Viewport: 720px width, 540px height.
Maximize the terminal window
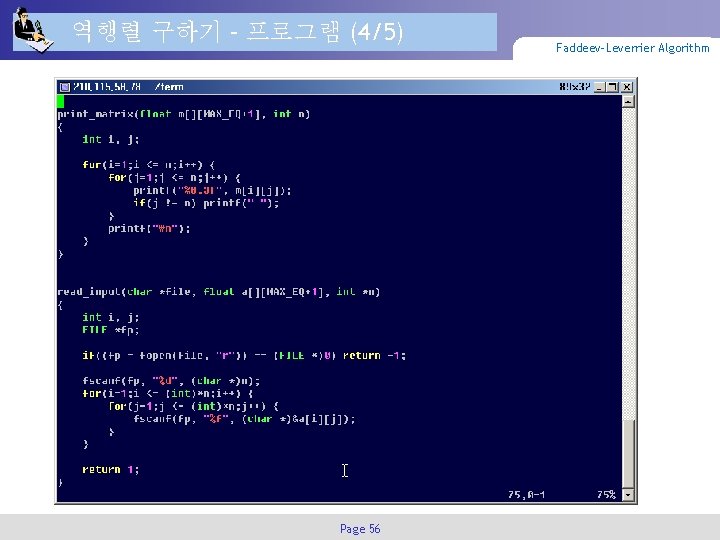click(613, 87)
